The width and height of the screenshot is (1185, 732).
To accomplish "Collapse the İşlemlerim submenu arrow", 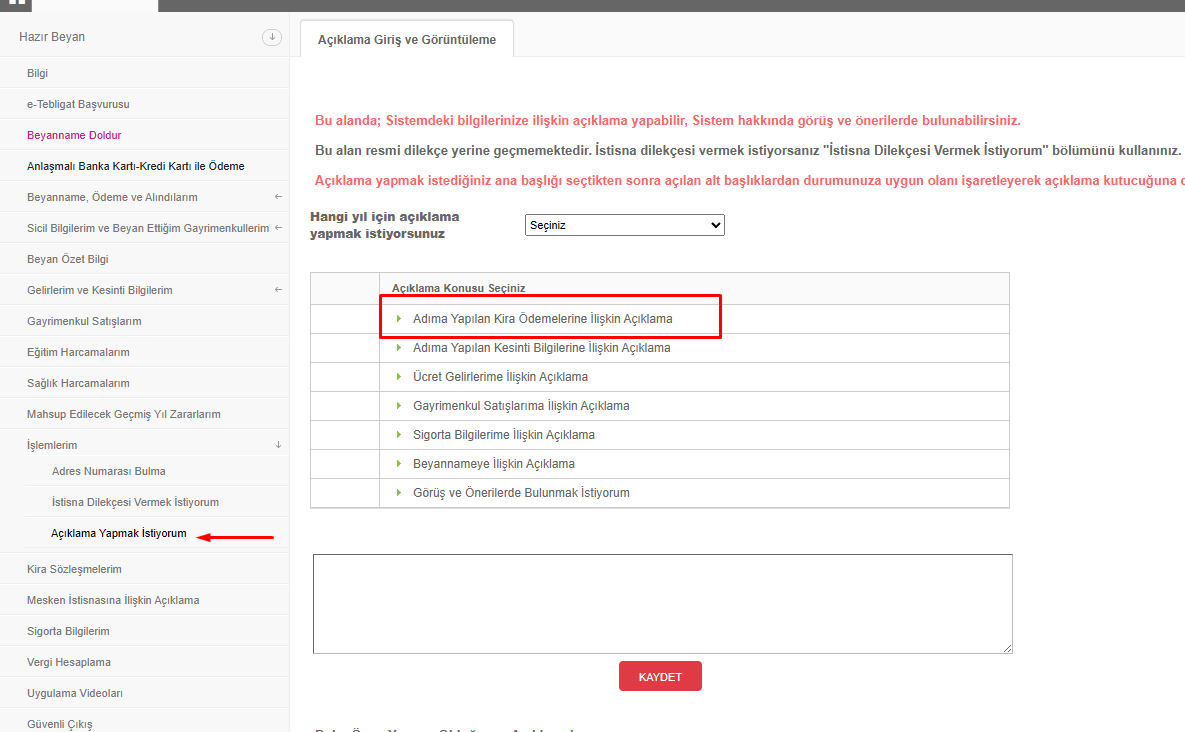I will click(278, 445).
